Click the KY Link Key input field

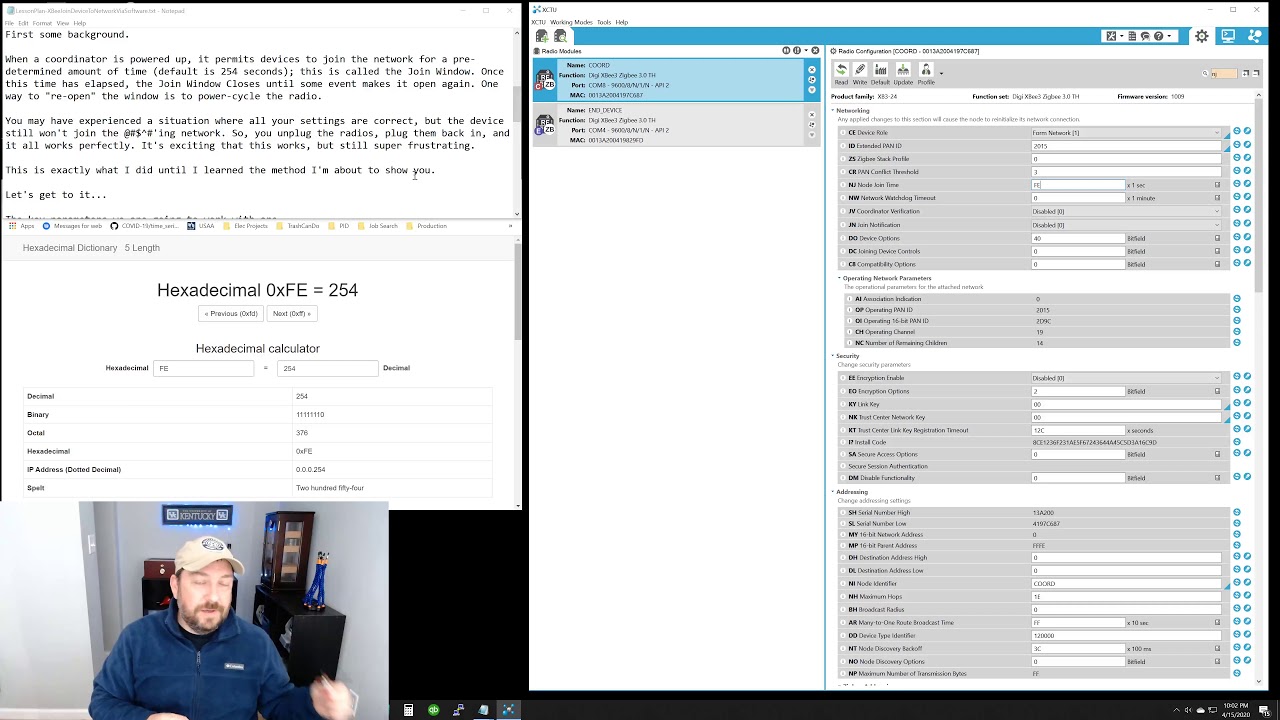1126,404
